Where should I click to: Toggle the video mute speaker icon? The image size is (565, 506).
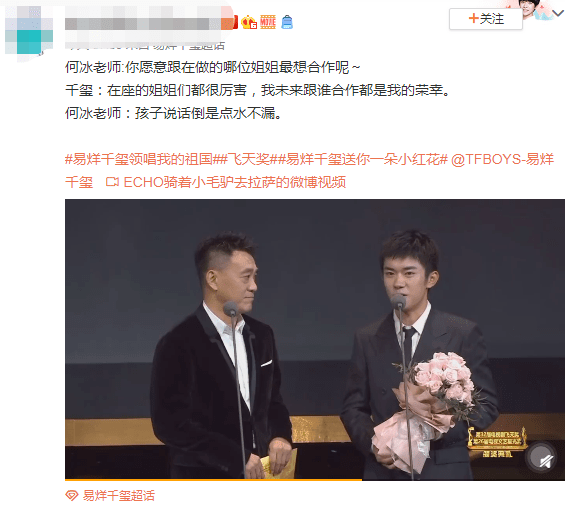[x=541, y=457]
